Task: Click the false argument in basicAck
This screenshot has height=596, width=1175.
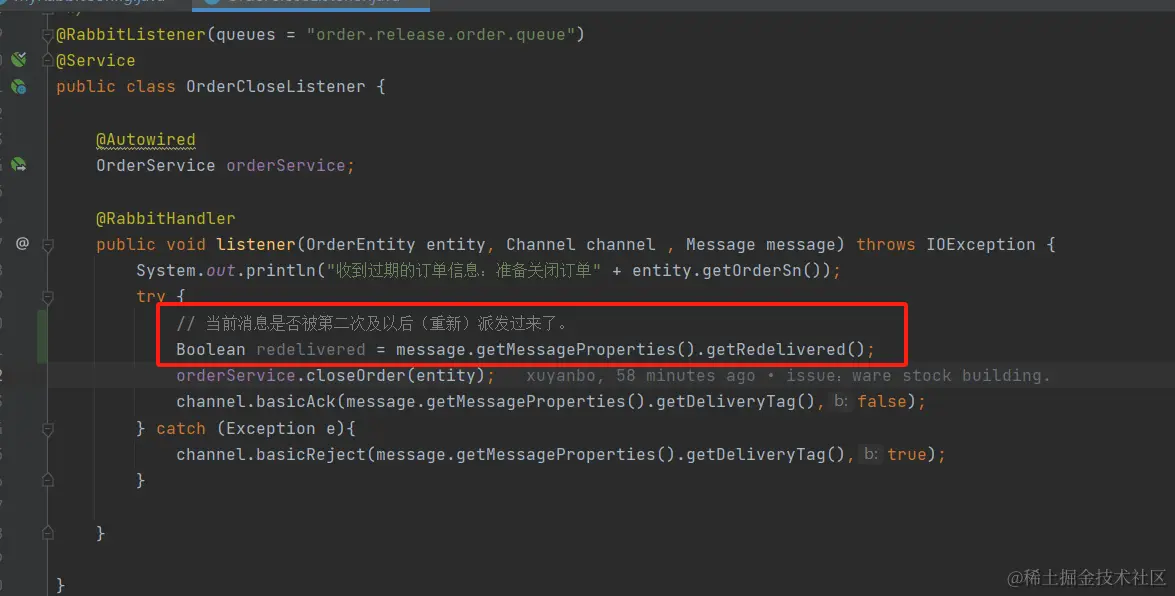Action: 882,402
